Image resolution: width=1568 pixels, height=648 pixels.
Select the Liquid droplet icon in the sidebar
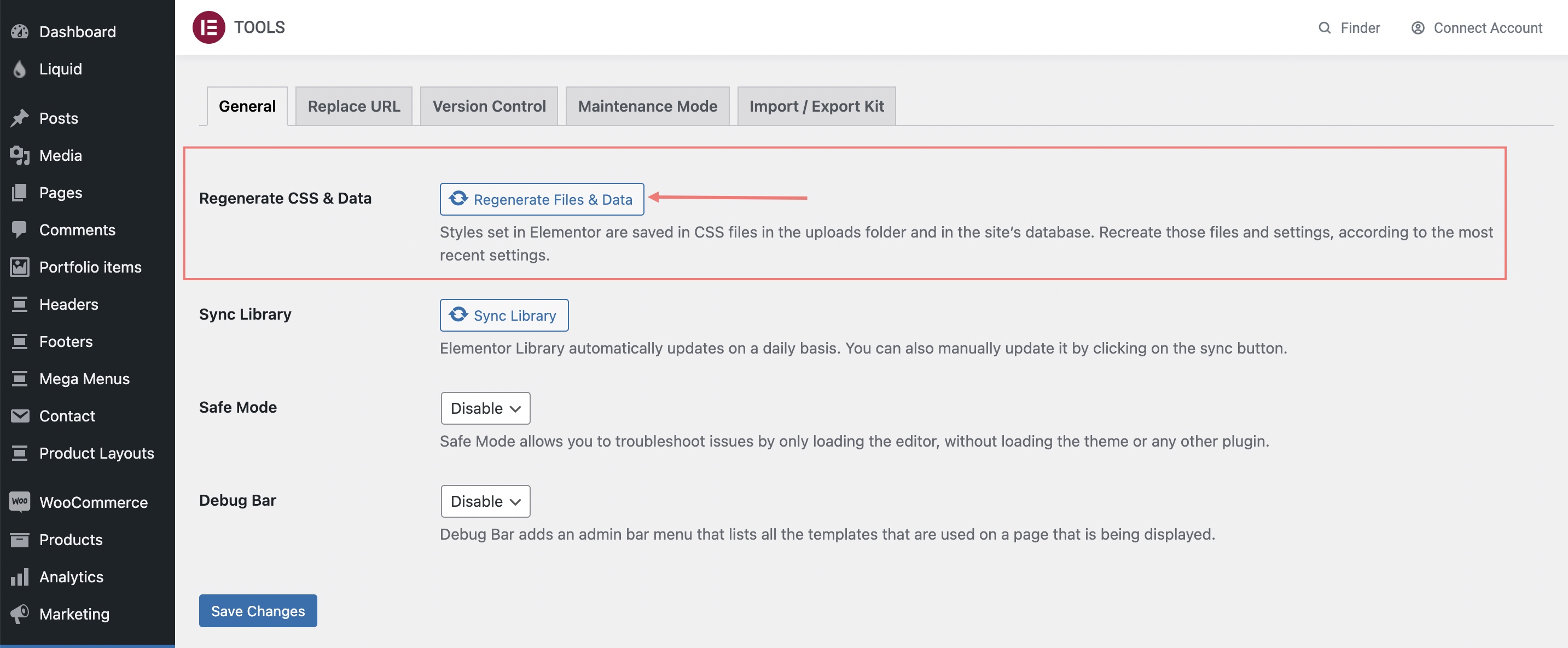pyautogui.click(x=20, y=69)
